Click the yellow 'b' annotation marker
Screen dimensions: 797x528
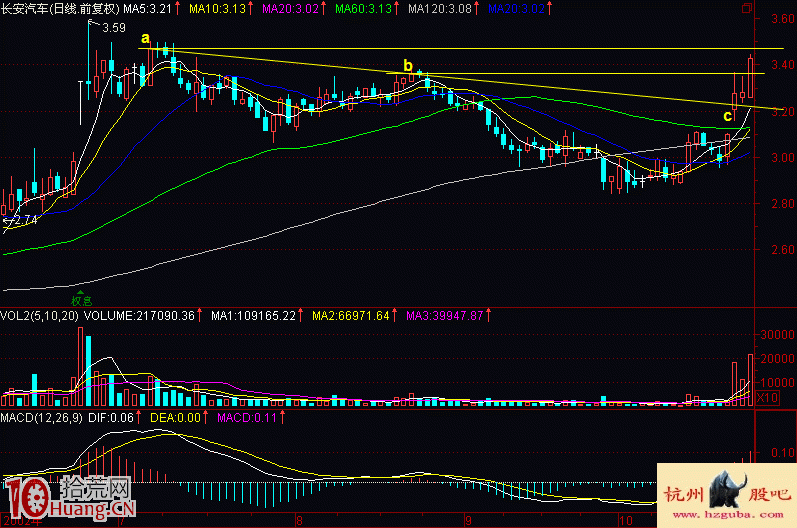(x=408, y=66)
